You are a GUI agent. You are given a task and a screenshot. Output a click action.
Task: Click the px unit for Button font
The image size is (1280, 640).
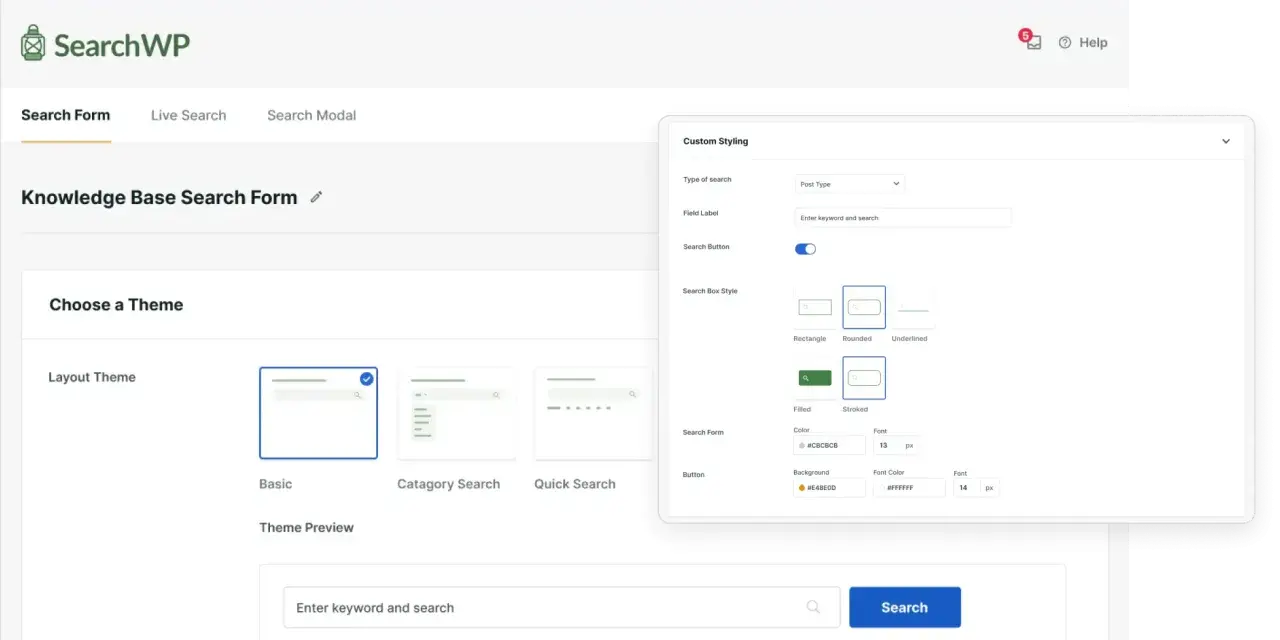tap(989, 488)
